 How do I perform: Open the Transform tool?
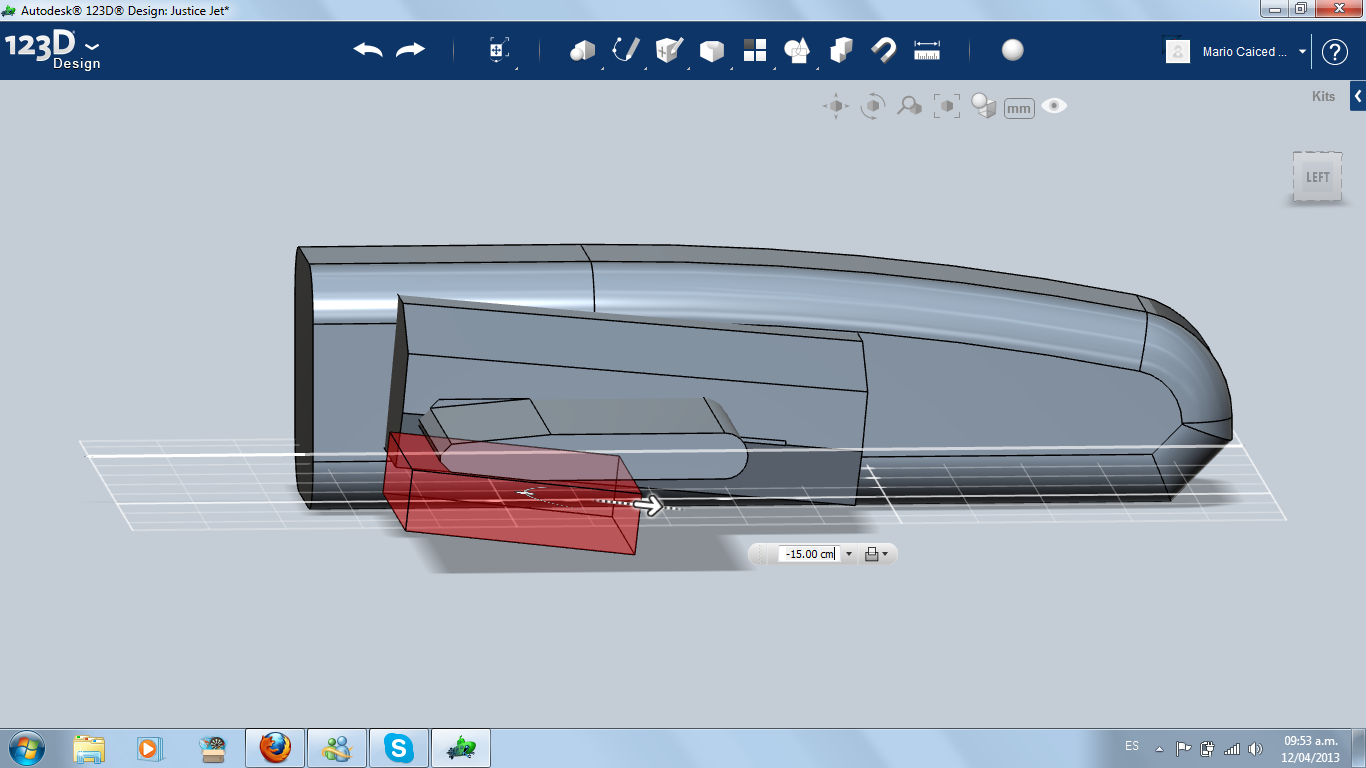tap(499, 50)
